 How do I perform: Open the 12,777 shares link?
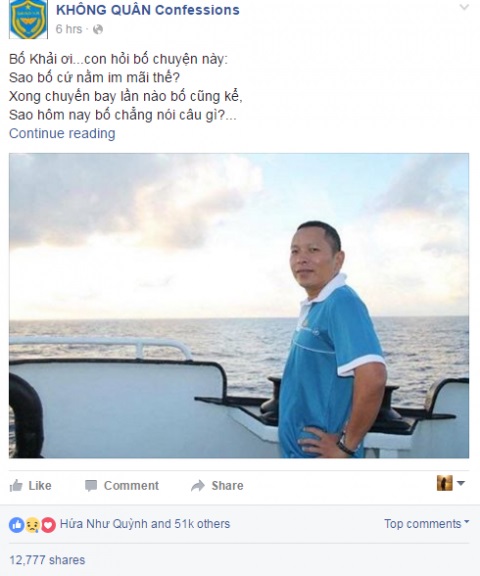click(x=47, y=560)
